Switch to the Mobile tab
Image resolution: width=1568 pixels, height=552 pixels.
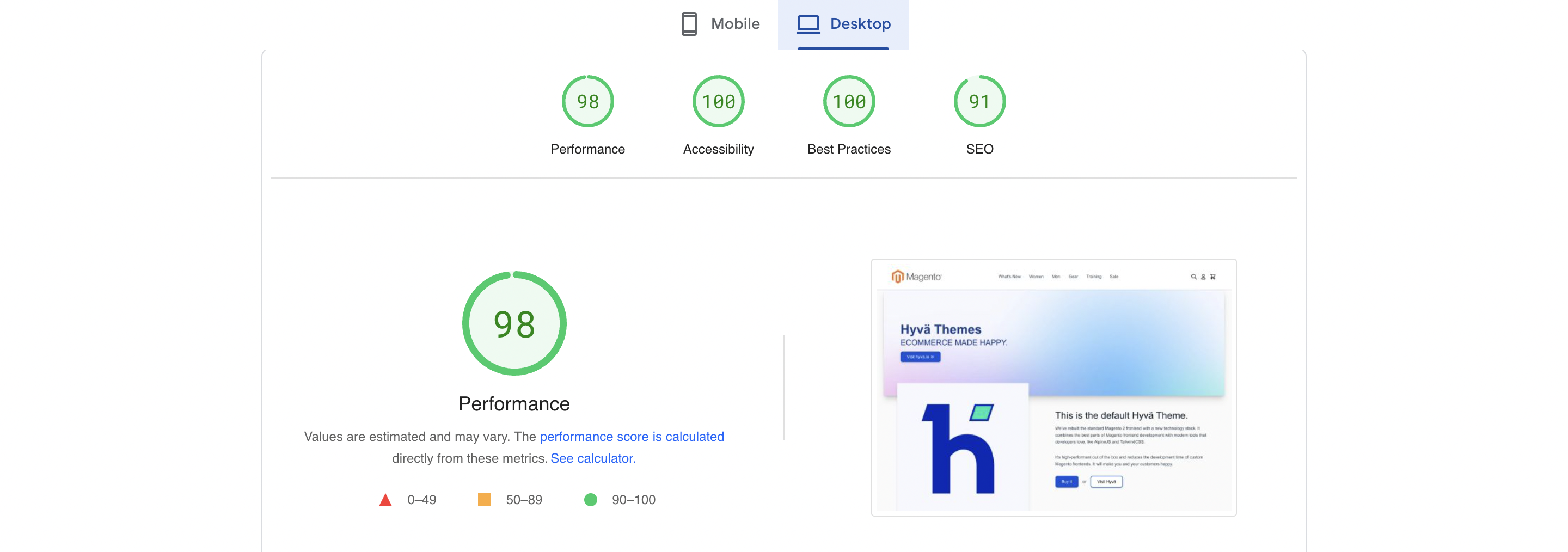click(721, 24)
